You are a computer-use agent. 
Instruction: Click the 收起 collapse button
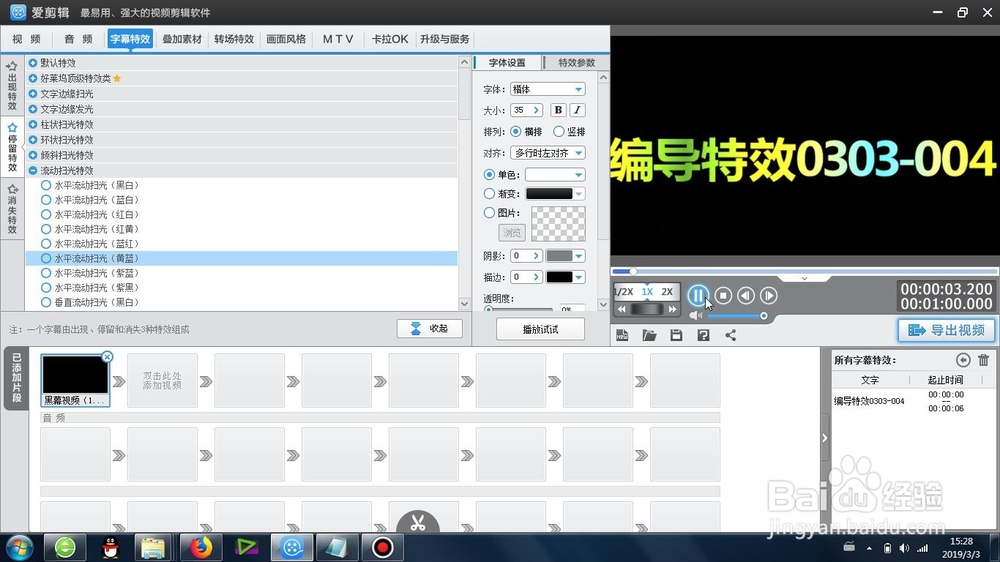point(430,329)
